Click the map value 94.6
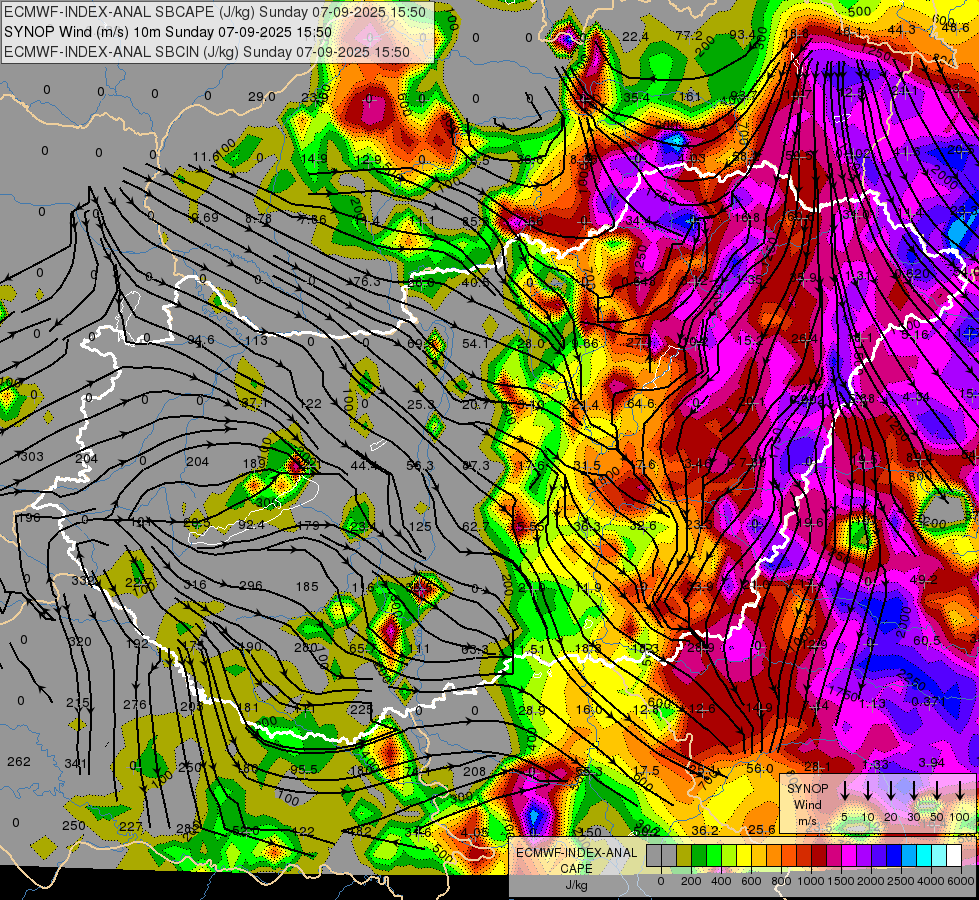 point(201,340)
